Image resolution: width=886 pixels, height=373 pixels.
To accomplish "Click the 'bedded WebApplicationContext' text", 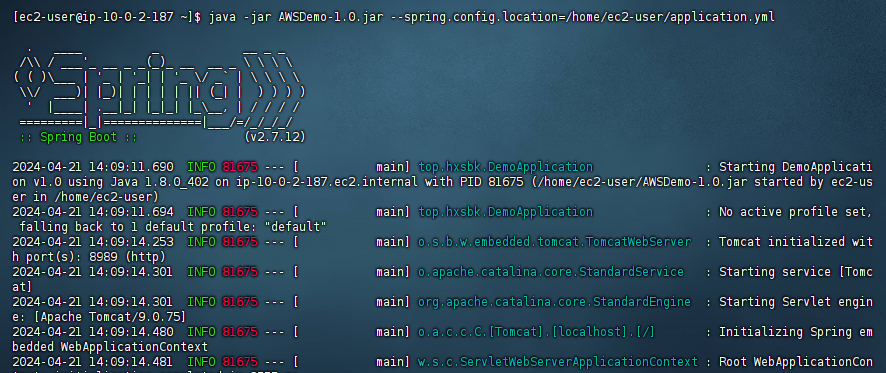I will [x=110, y=347].
